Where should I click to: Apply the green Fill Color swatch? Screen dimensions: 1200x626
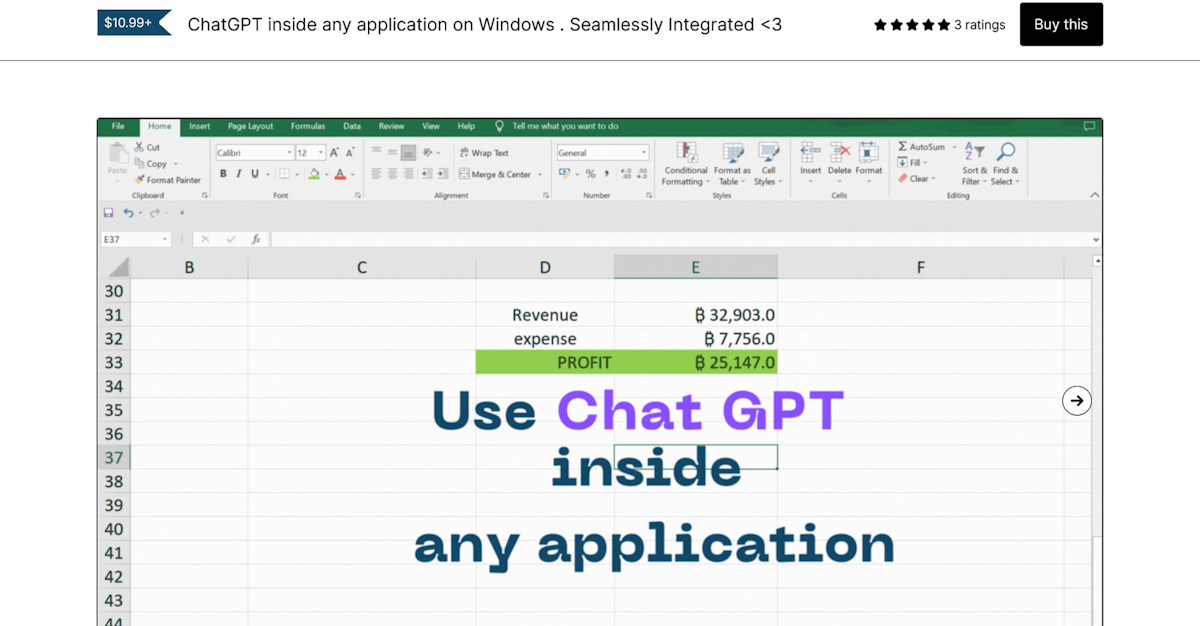click(314, 174)
